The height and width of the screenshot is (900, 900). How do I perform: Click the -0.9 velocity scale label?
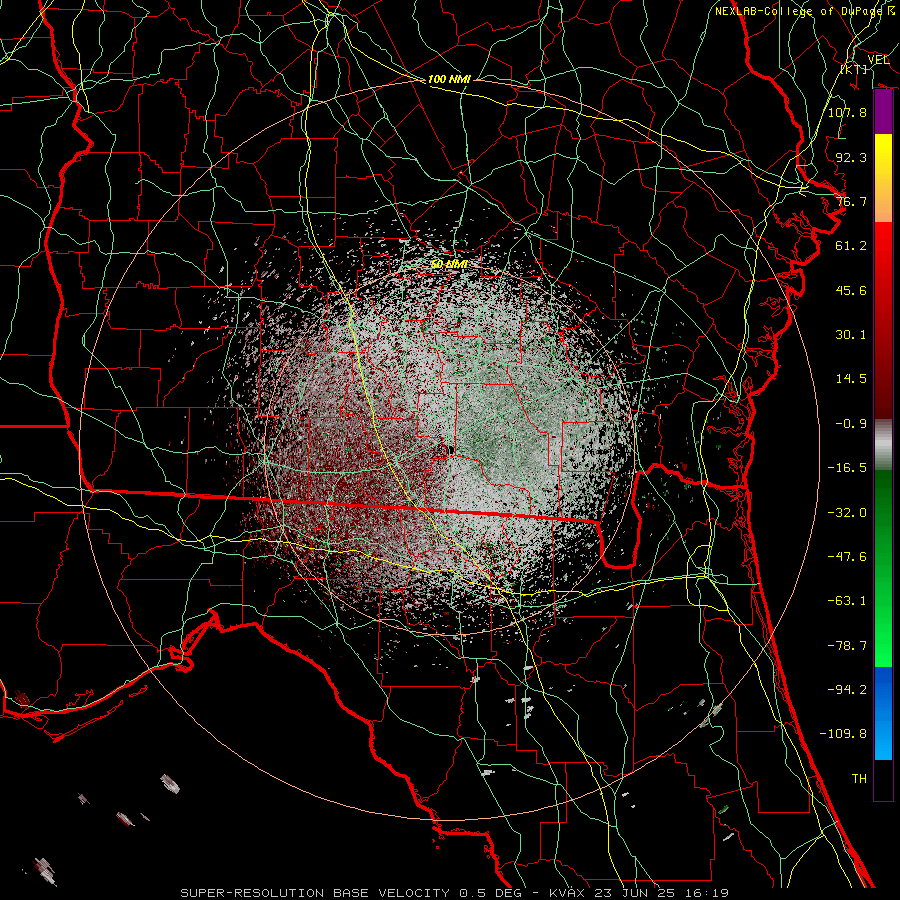coord(851,424)
